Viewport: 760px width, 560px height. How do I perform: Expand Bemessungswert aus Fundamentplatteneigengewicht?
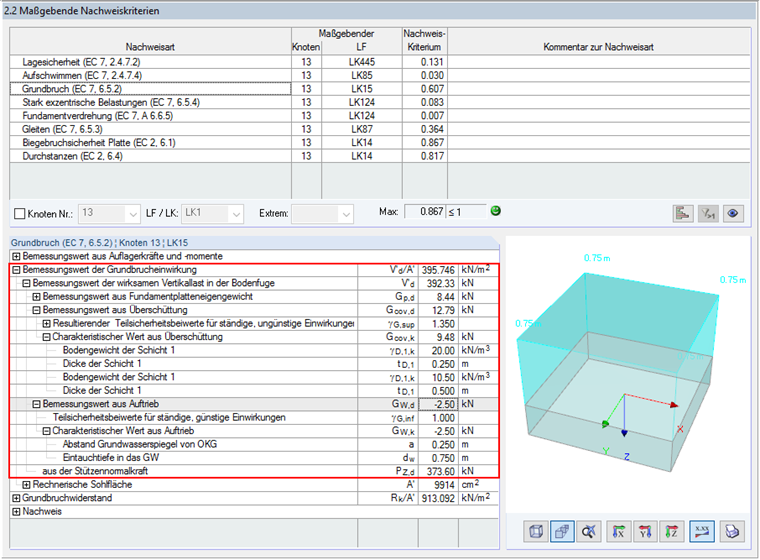click(x=36, y=297)
